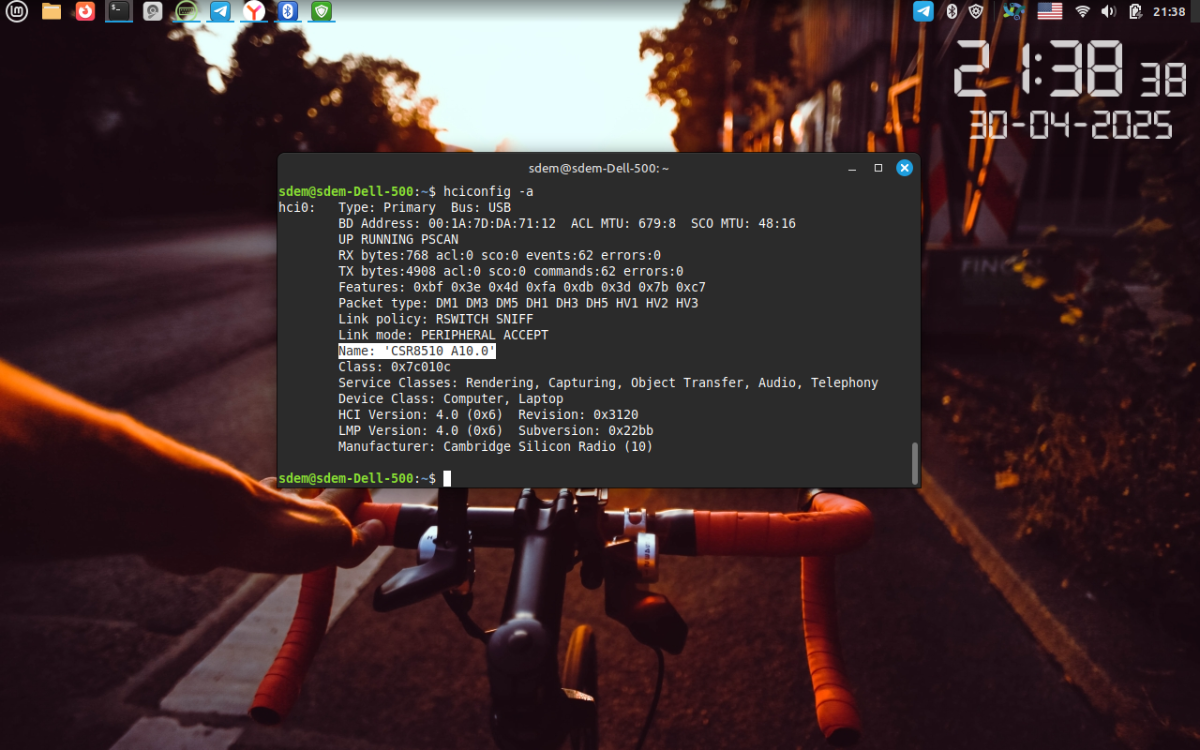The image size is (1200, 750).
Task: Click the Bluetooth tray indicator
Action: 952,11
